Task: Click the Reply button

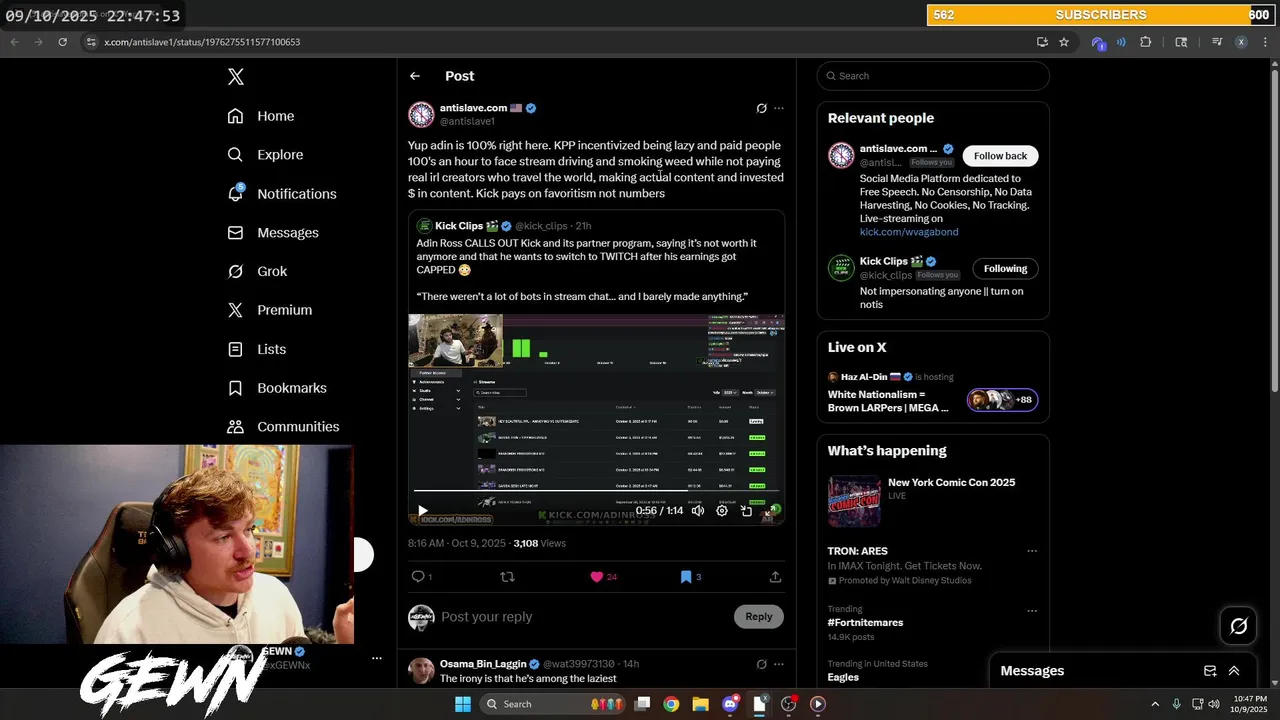Action: click(x=759, y=617)
